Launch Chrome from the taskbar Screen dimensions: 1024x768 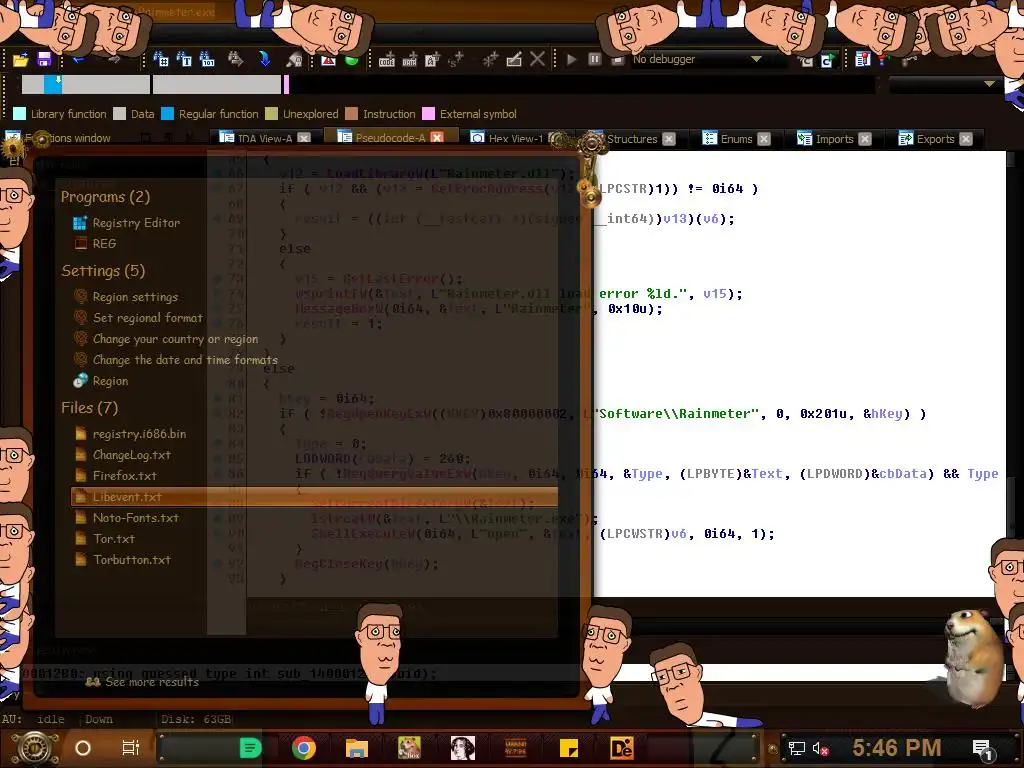click(303, 748)
